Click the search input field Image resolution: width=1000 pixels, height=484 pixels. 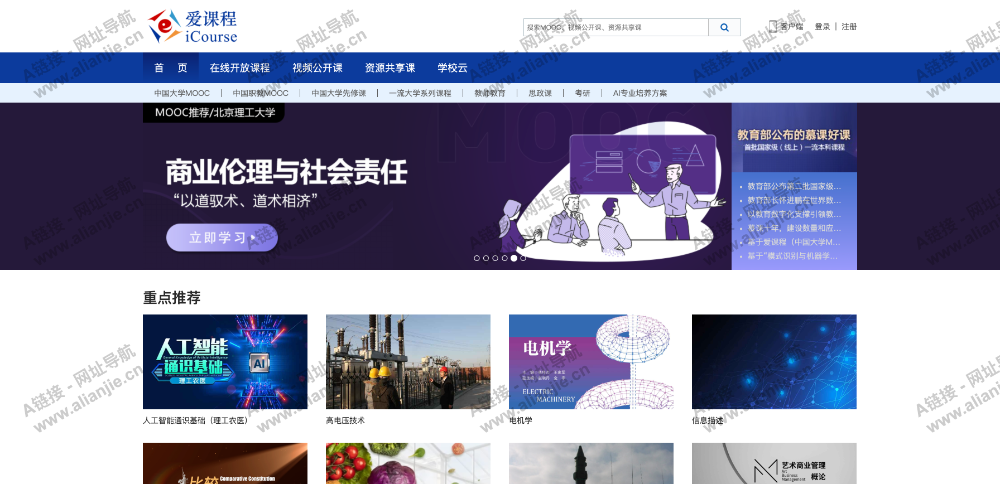tap(615, 27)
